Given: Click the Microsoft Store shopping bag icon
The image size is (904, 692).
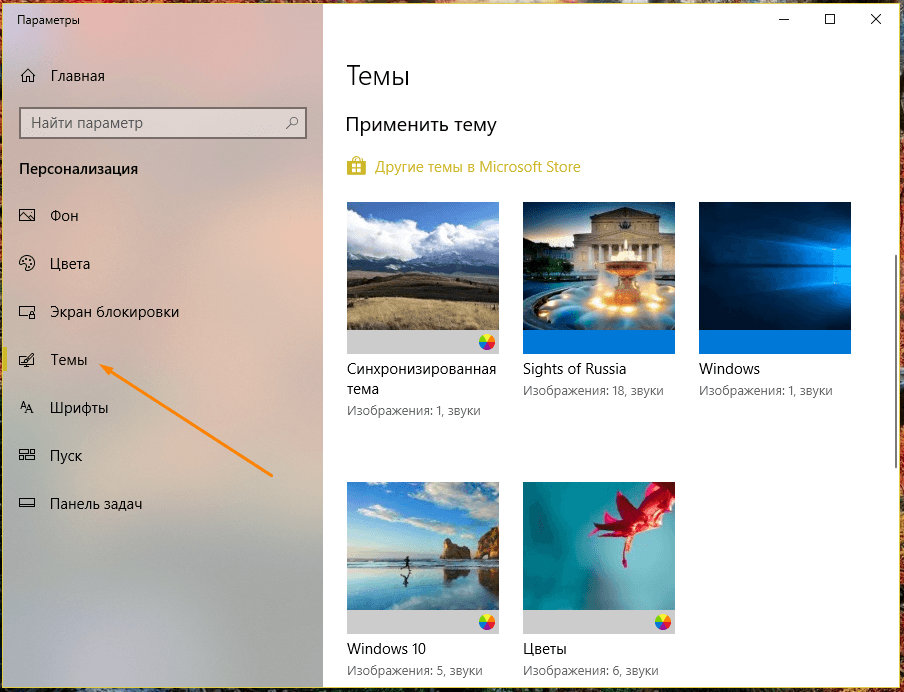Looking at the screenshot, I should pos(356,167).
